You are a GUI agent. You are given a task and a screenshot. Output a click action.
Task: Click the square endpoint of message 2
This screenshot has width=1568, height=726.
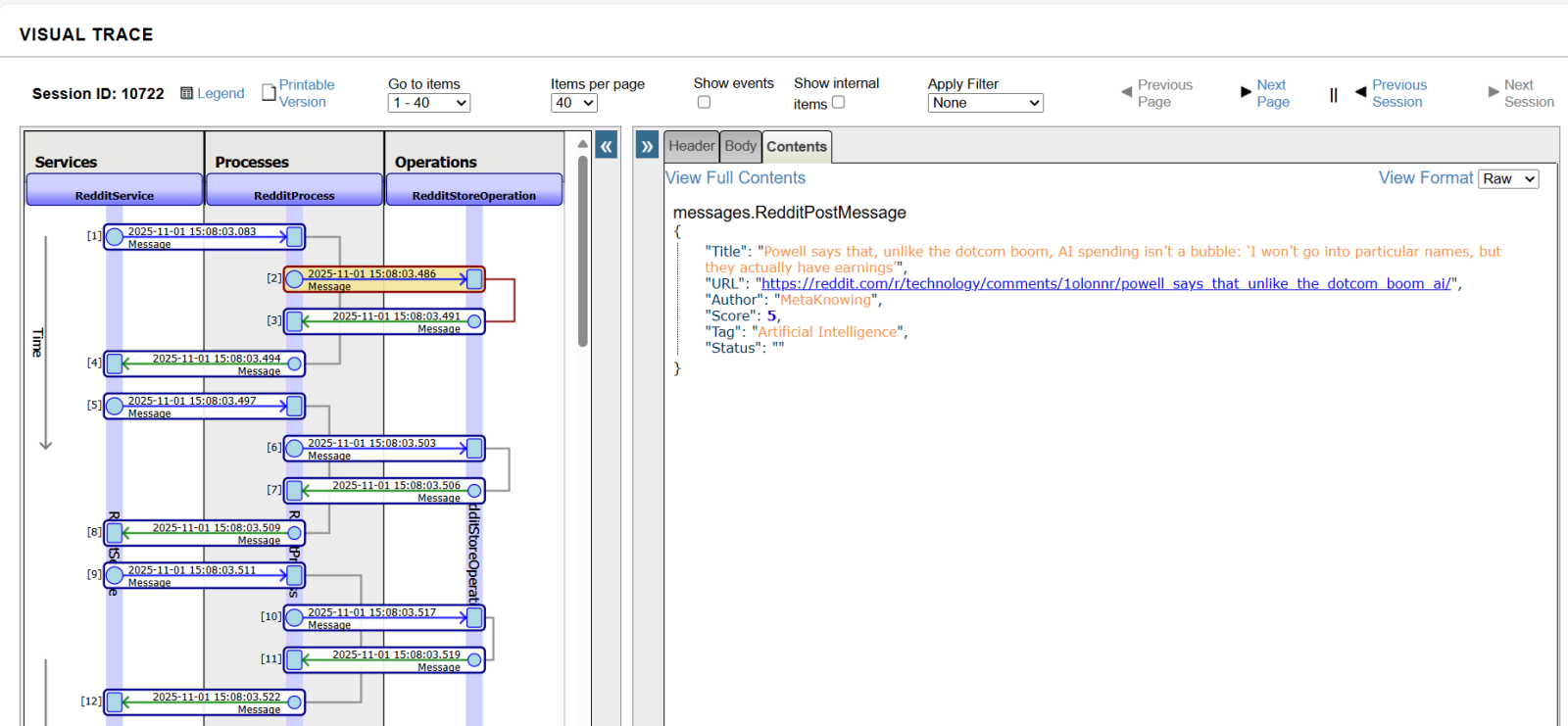point(474,279)
